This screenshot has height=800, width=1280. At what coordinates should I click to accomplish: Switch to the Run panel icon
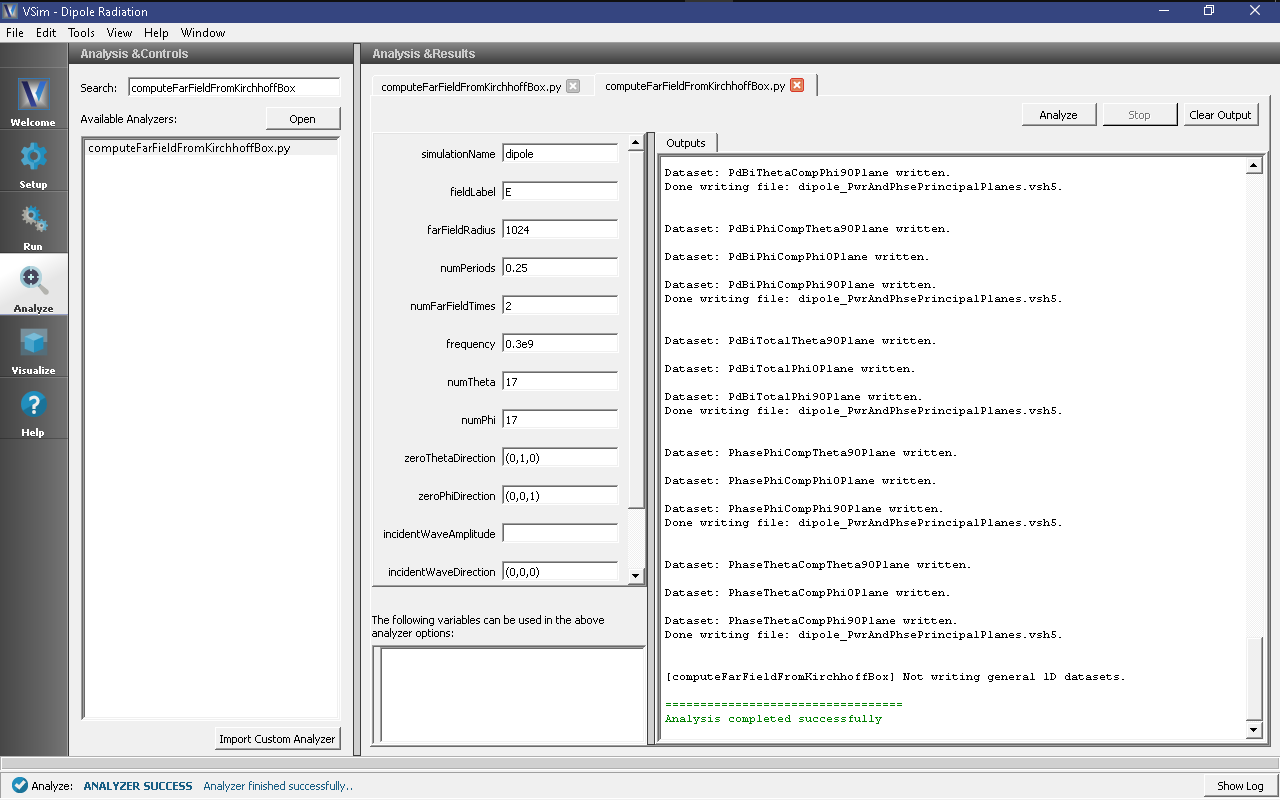pyautogui.click(x=33, y=219)
